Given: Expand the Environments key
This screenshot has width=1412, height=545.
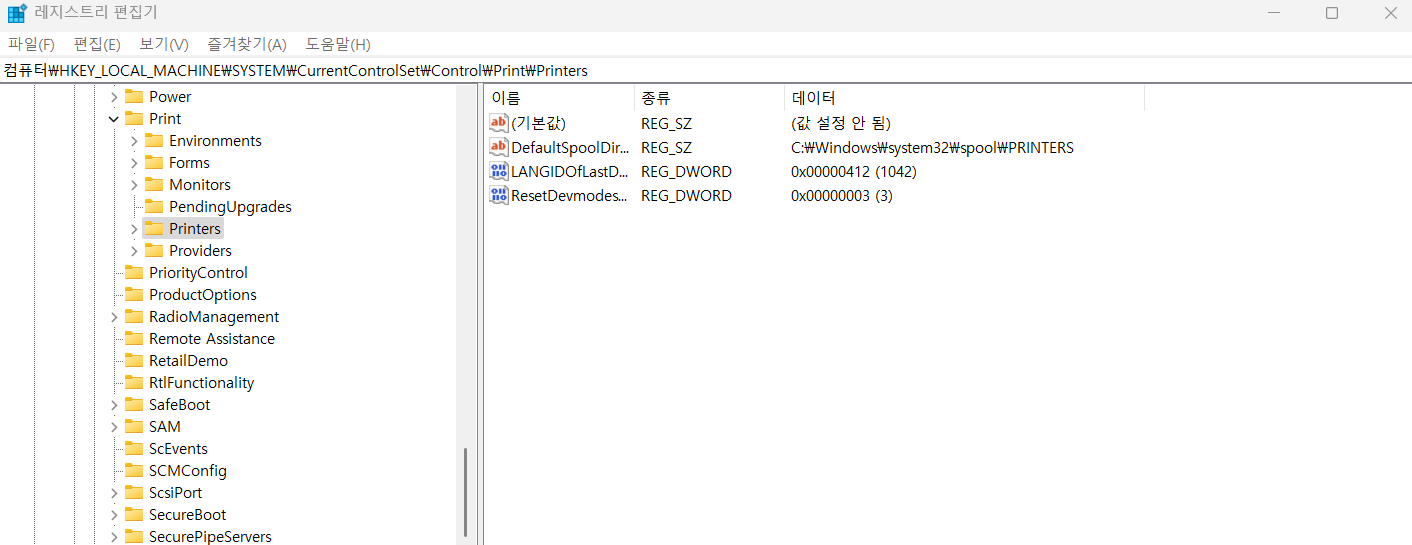Looking at the screenshot, I should pyautogui.click(x=134, y=141).
